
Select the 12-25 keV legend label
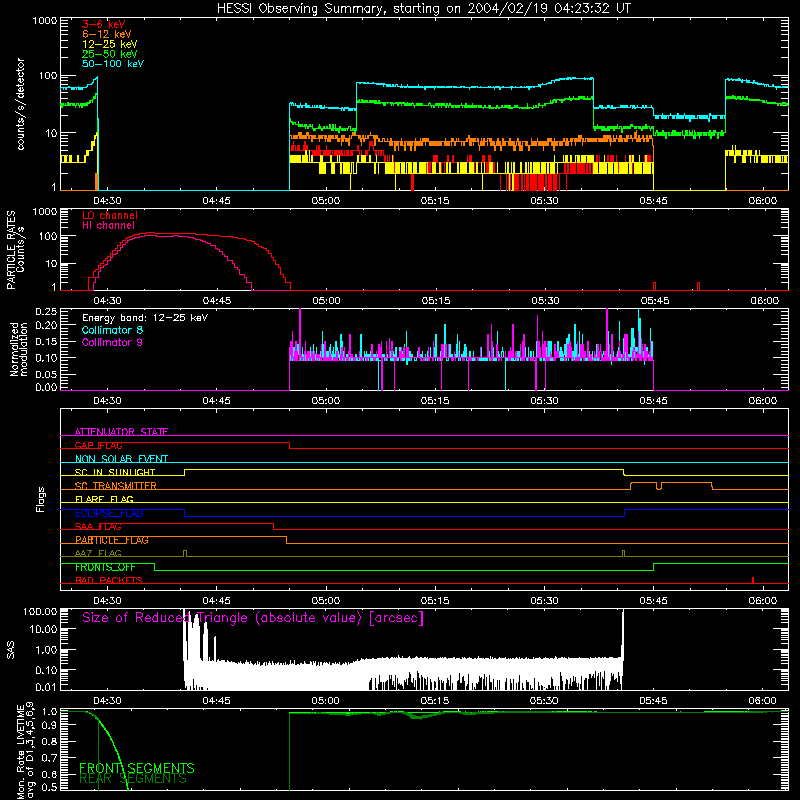(x=110, y=44)
